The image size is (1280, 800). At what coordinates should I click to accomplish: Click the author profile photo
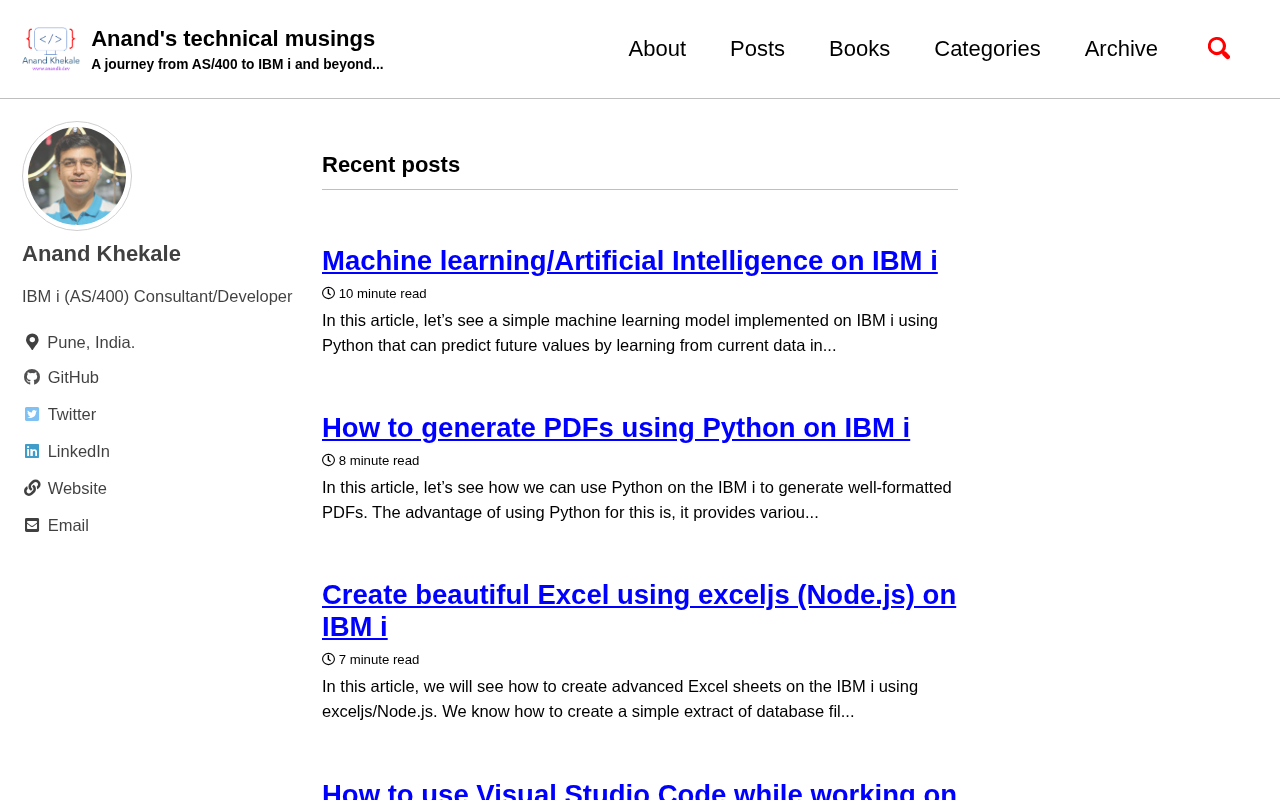coord(77,176)
